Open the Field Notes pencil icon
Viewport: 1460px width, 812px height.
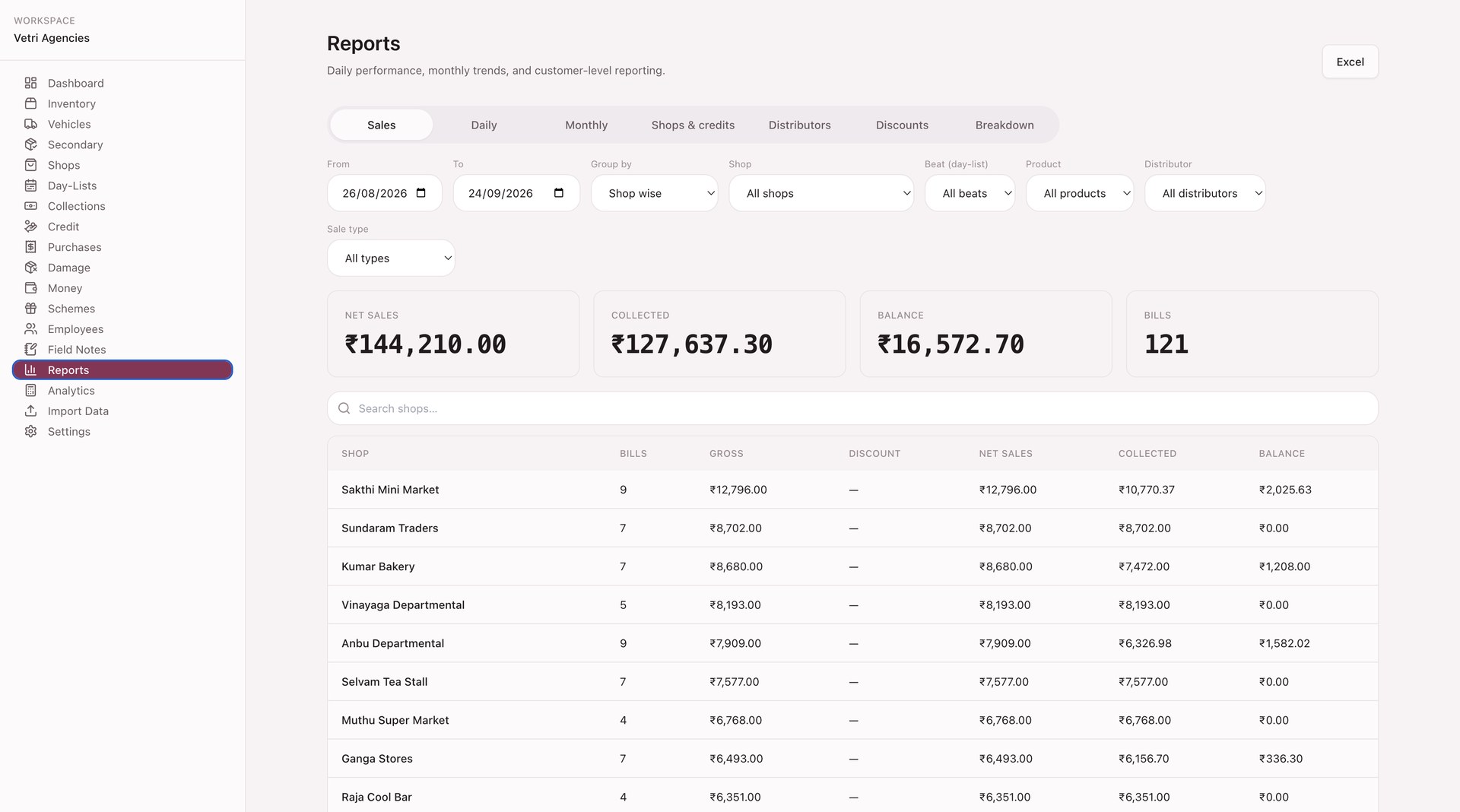(x=30, y=350)
